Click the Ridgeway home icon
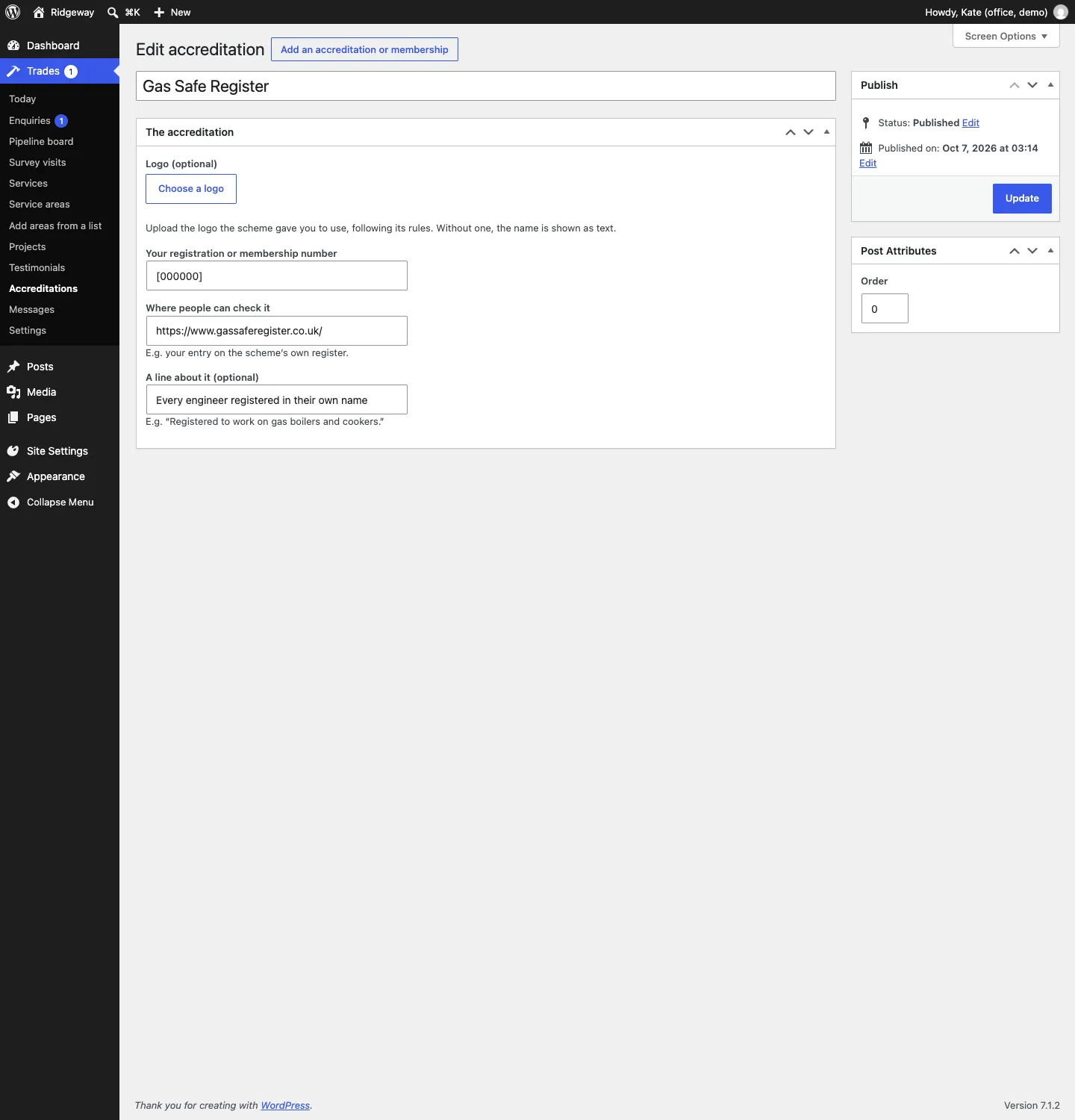Screen dimensions: 1075x1120 point(39,12)
